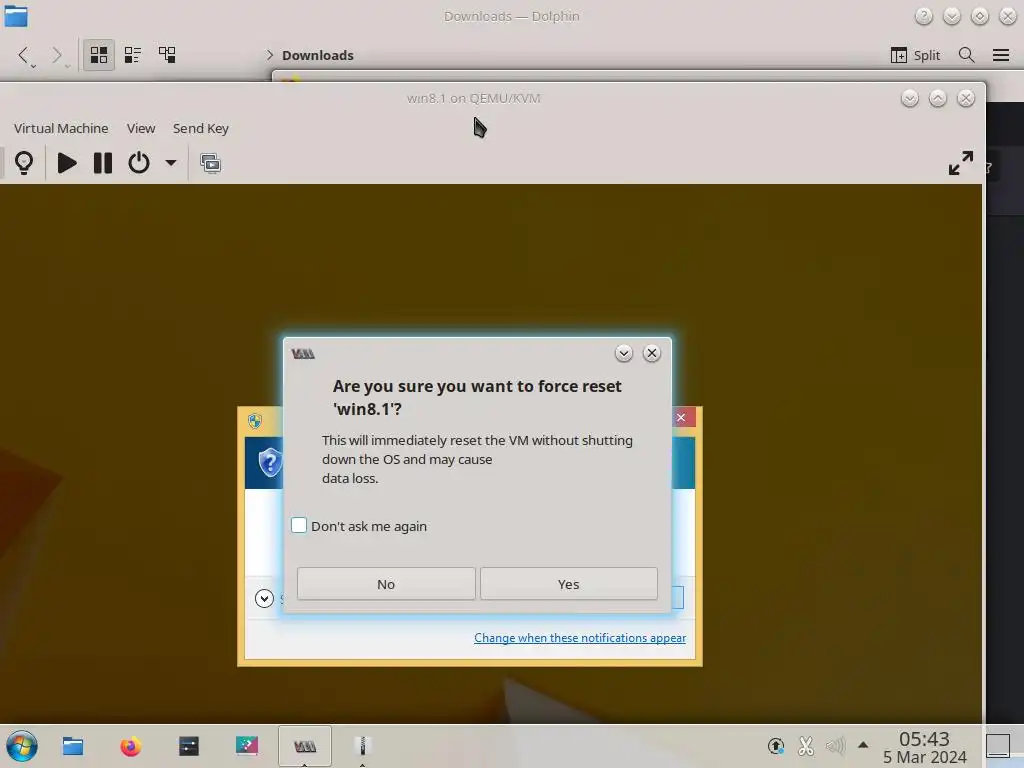Click the Windows shield help icon
Screen dimensions: 1024x768
pyautogui.click(x=270, y=463)
